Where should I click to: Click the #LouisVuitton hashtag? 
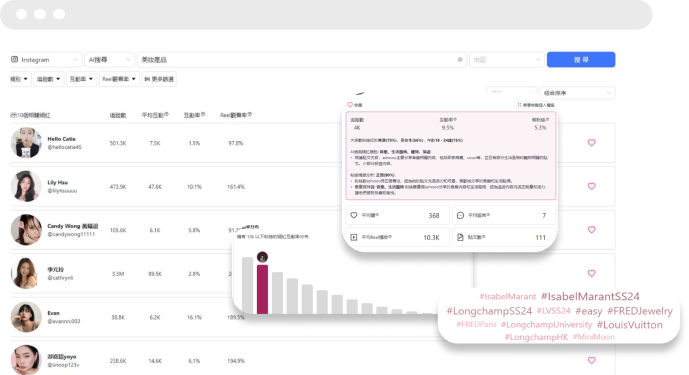[x=629, y=325]
